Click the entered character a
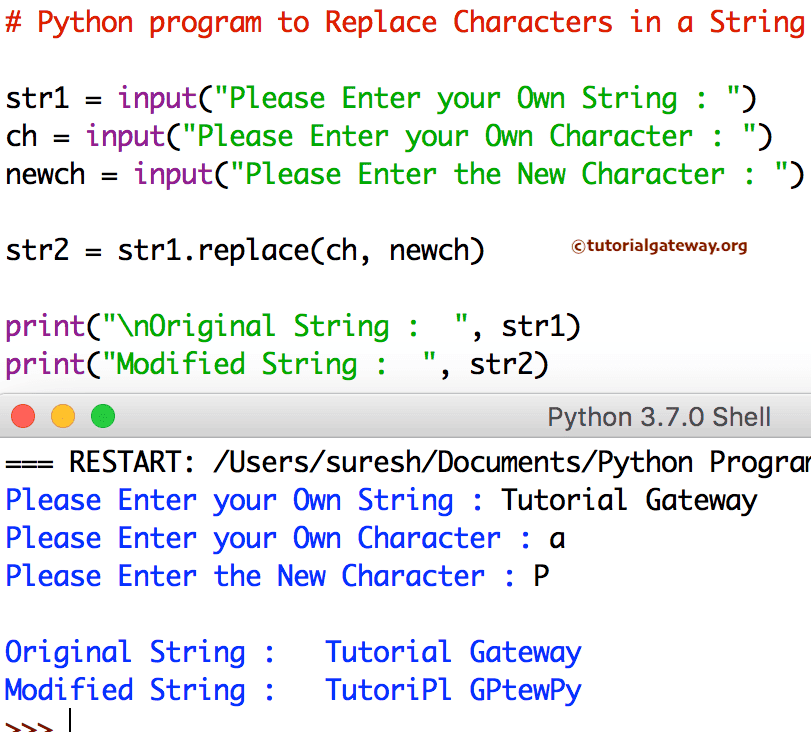This screenshot has height=732, width=811. (x=553, y=538)
